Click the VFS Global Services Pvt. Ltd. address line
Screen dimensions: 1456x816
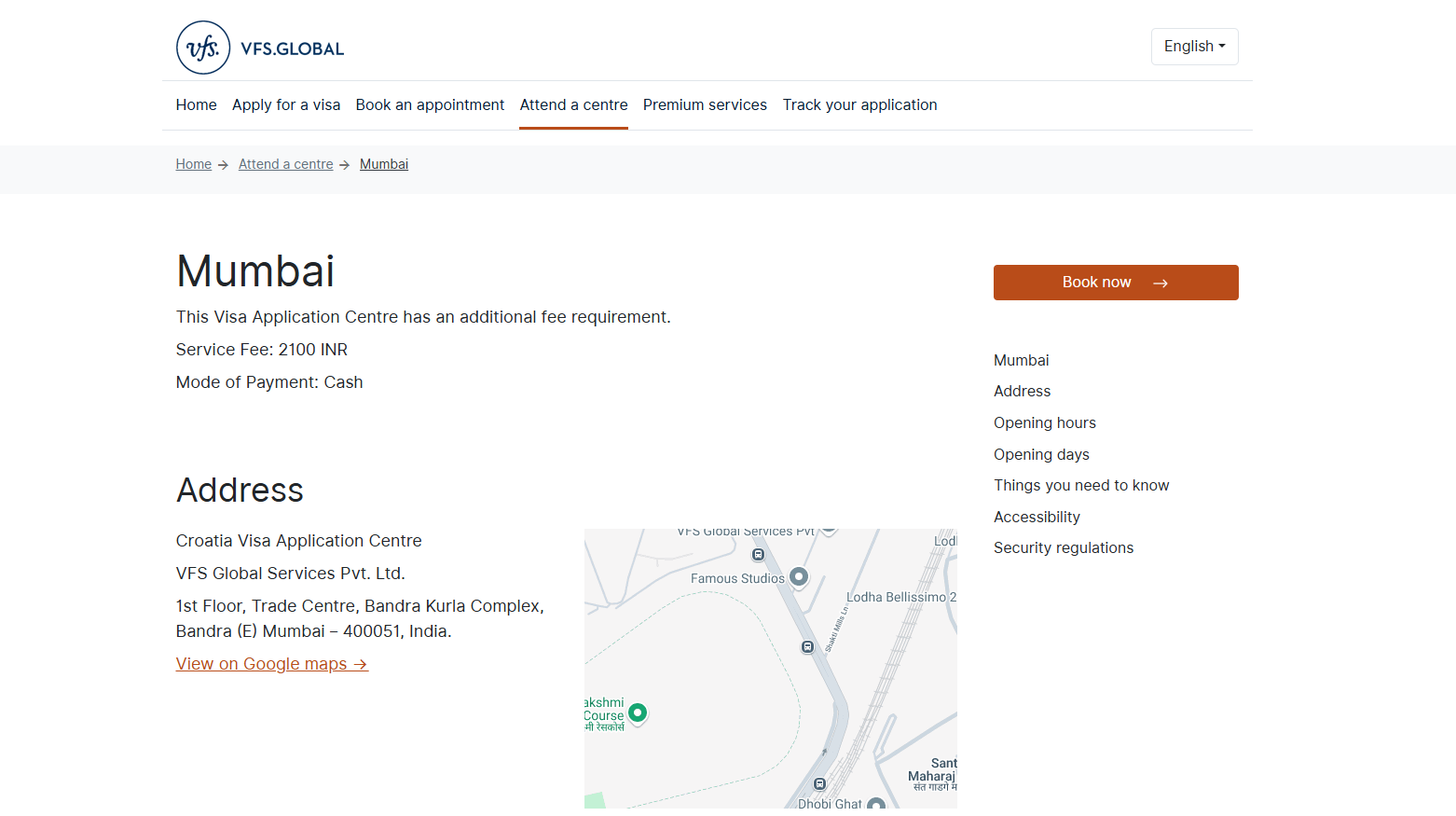tap(291, 574)
